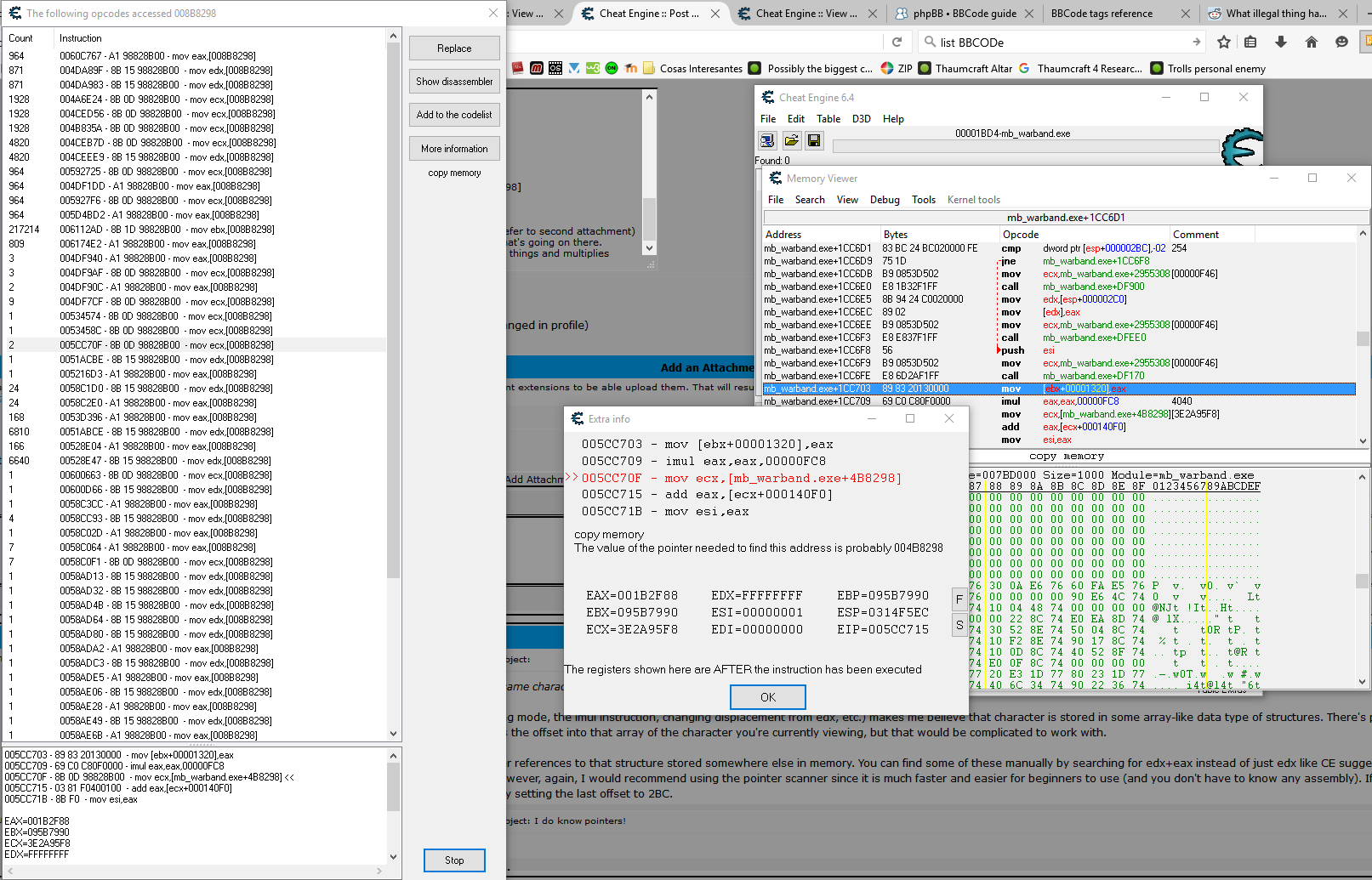Image resolution: width=1372 pixels, height=880 pixels.
Task: Click OK in Extra info dialog
Action: [768, 697]
